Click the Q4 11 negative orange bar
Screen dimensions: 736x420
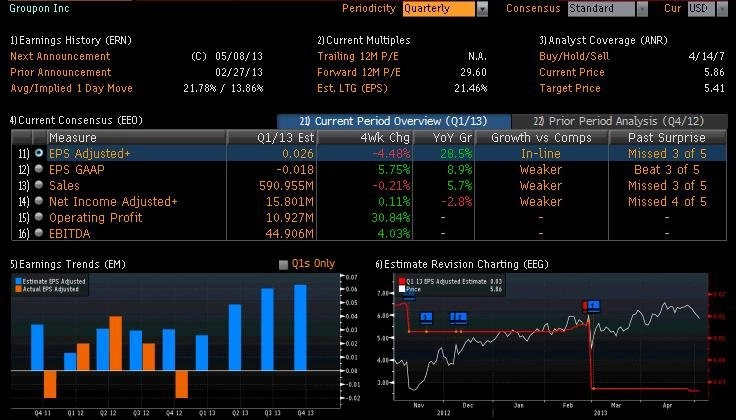point(50,384)
